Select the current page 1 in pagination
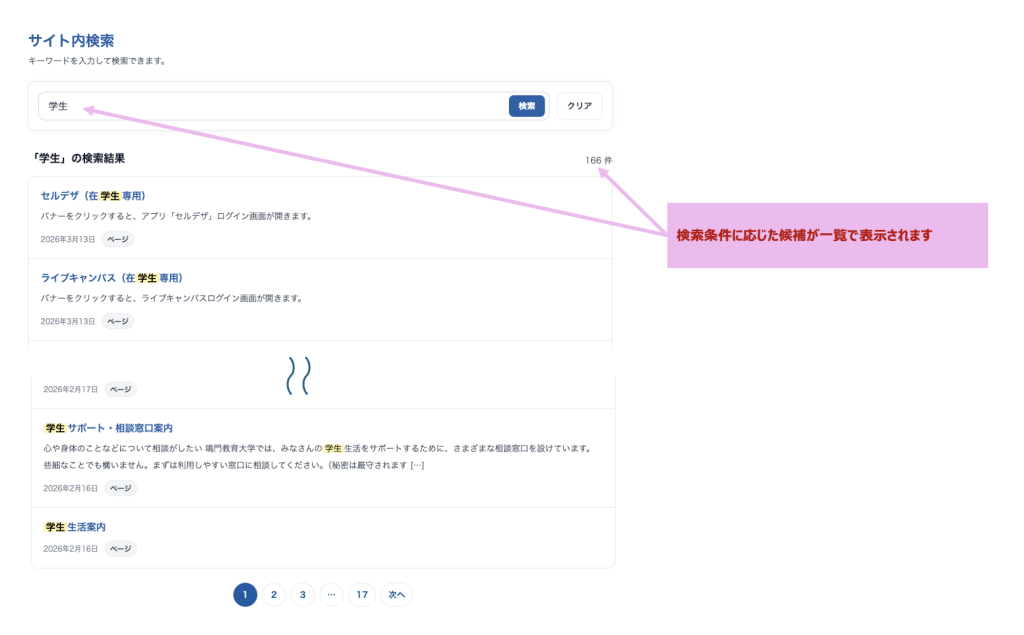Viewport: 1024px width, 635px height. (x=245, y=595)
